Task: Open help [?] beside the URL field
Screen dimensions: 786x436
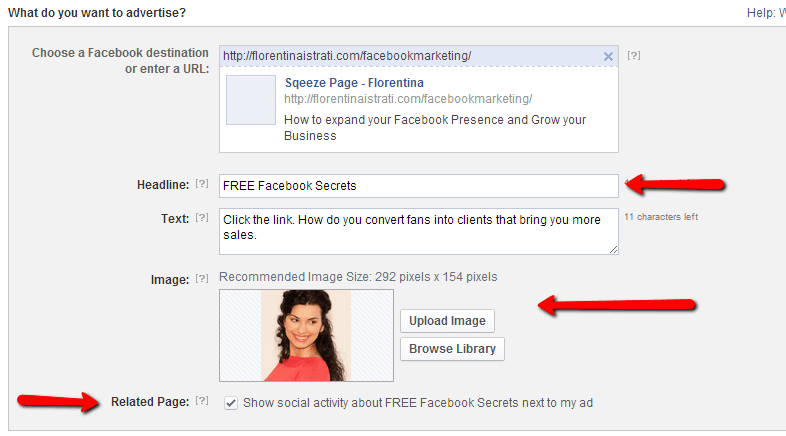Action: 634,56
